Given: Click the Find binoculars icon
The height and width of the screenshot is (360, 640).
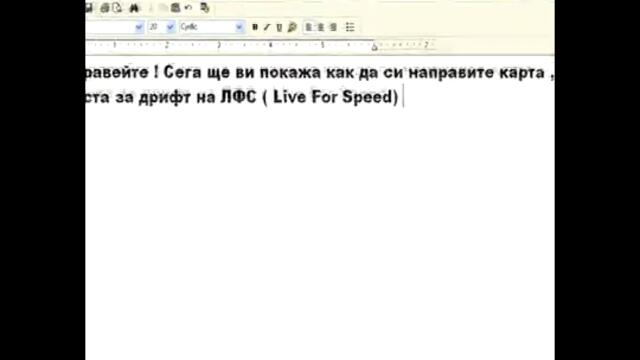Looking at the screenshot, I should point(134,8).
